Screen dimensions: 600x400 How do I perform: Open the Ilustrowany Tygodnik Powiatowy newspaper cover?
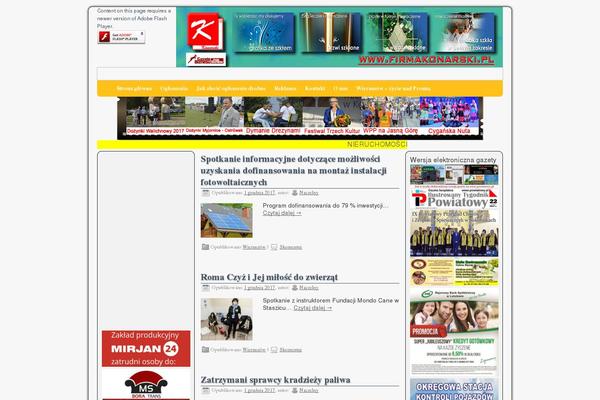tap(454, 222)
